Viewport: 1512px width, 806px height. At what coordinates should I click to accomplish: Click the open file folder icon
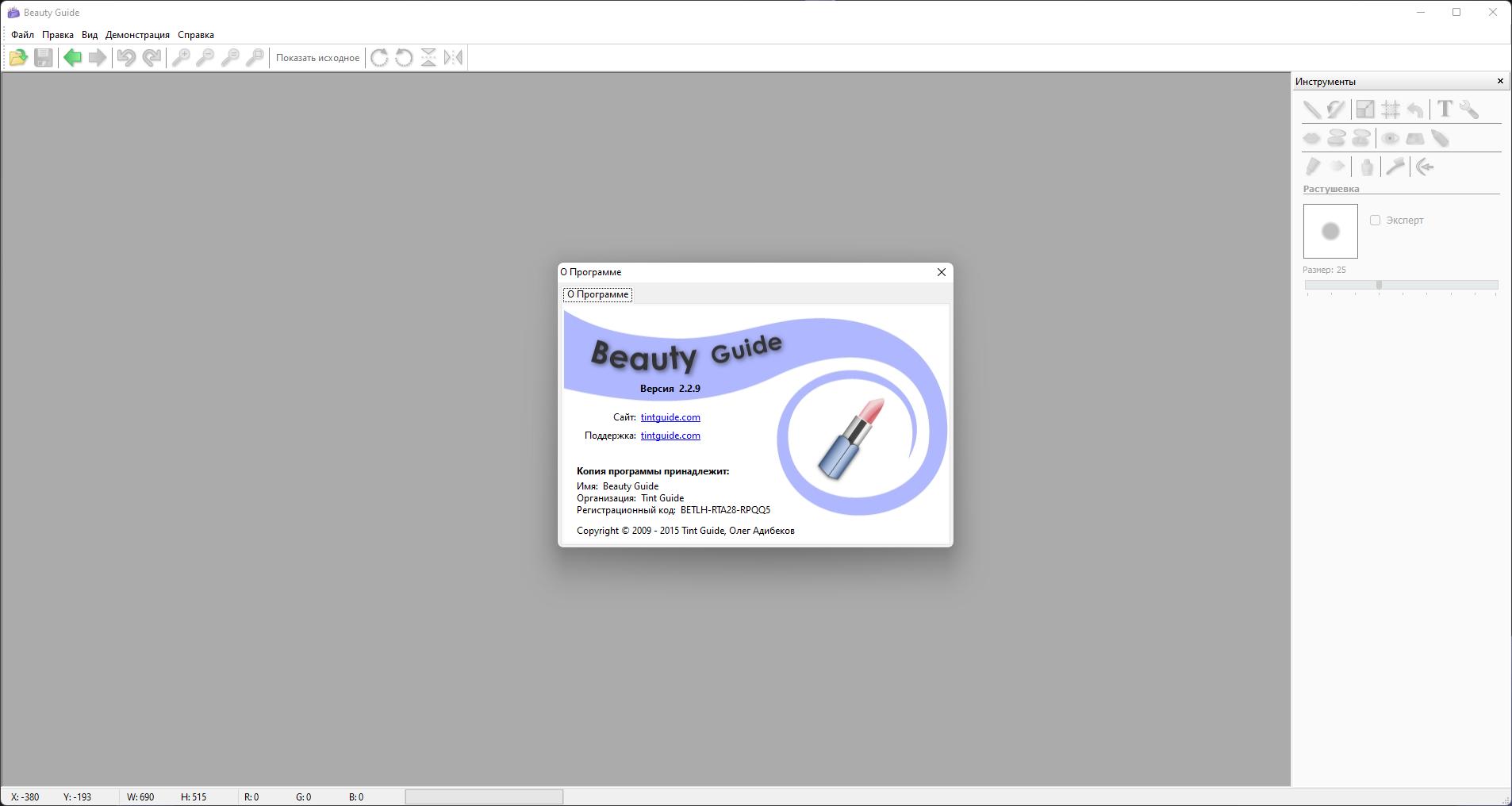tap(18, 57)
